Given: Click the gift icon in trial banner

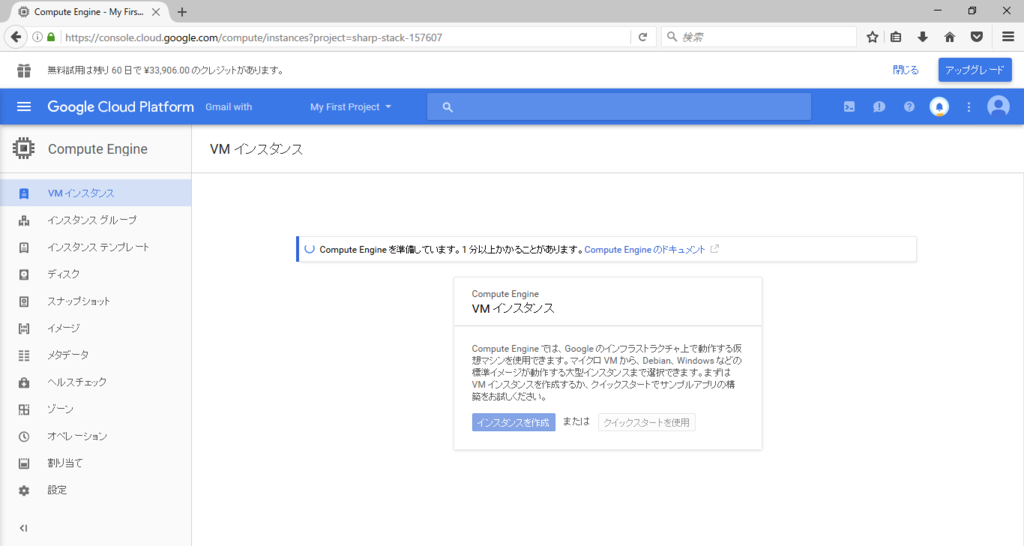Looking at the screenshot, I should click(24, 70).
